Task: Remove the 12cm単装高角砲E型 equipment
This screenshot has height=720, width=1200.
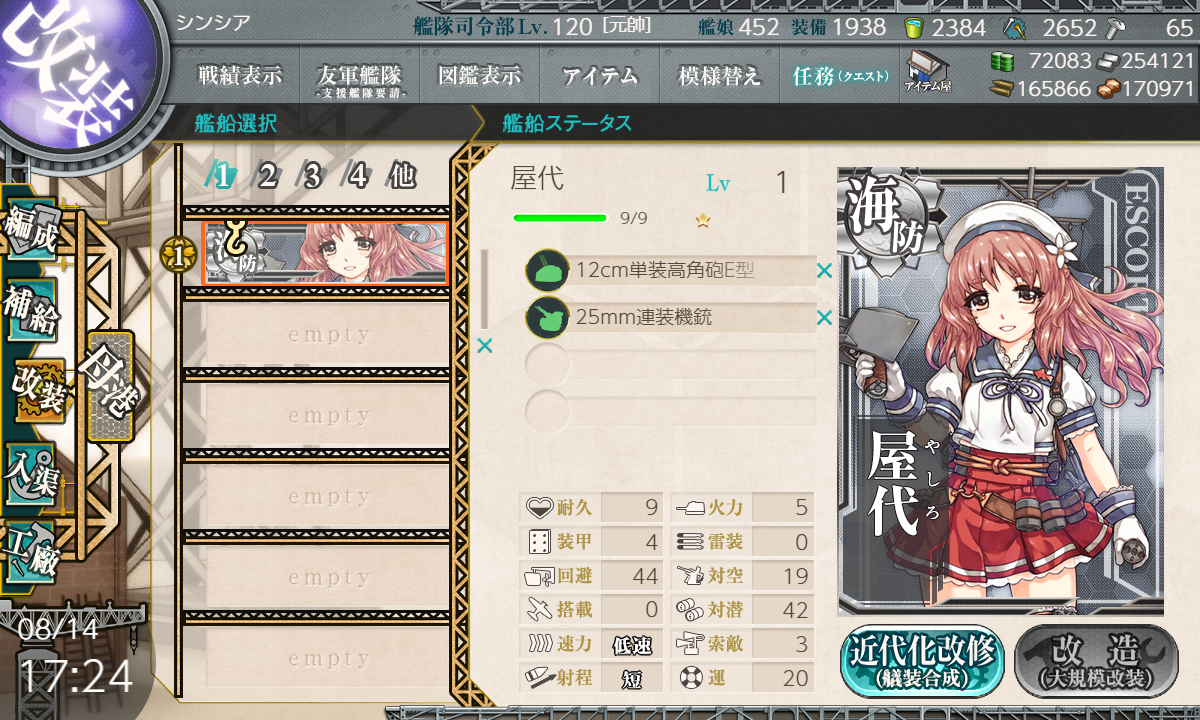Action: coord(824,270)
